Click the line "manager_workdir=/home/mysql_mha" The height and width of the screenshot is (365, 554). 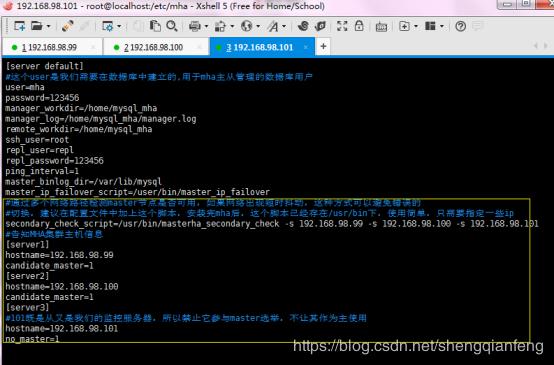pos(81,108)
